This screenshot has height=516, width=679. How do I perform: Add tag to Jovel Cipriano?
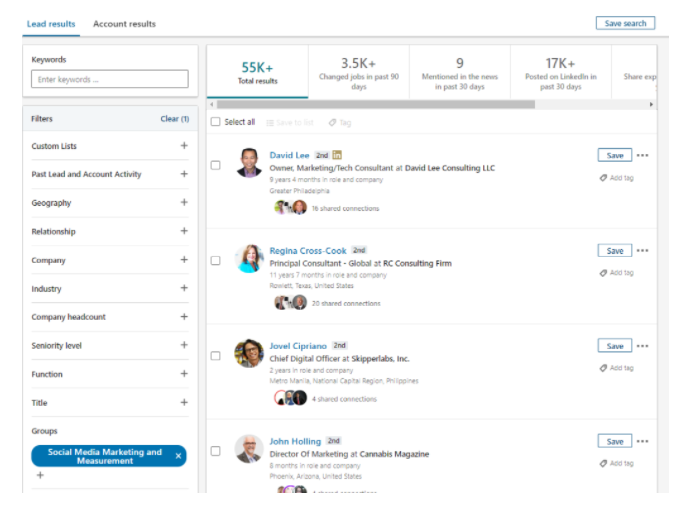[x=617, y=368]
